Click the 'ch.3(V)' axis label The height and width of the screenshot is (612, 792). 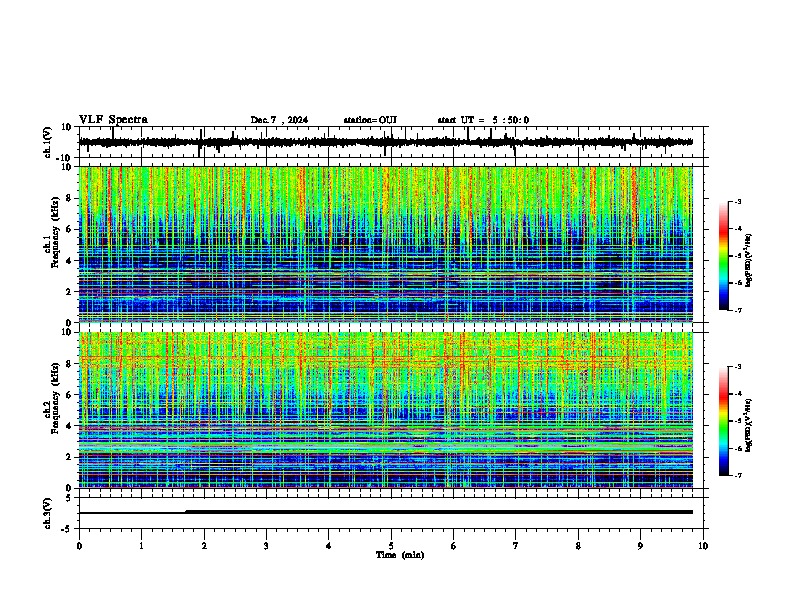tap(48, 513)
